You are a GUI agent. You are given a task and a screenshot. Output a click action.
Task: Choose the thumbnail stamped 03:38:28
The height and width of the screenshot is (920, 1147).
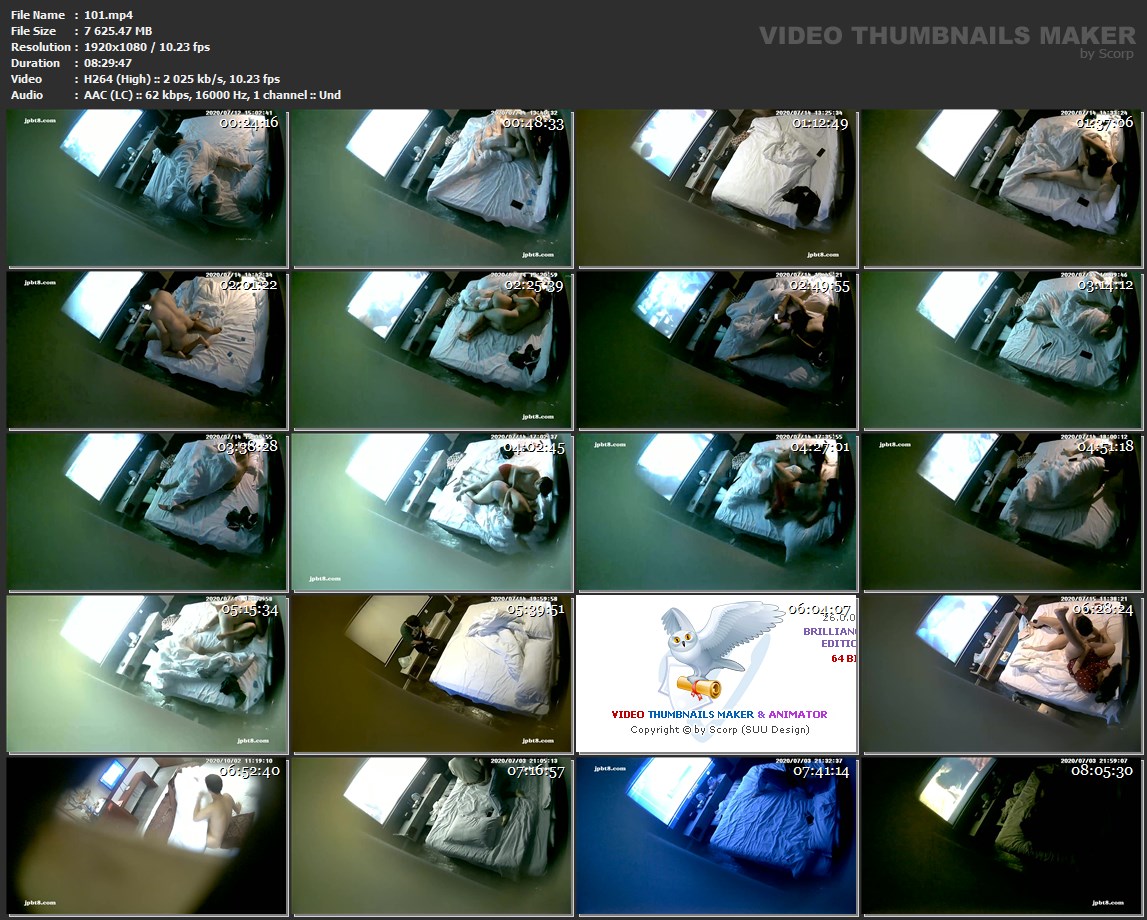coord(147,512)
